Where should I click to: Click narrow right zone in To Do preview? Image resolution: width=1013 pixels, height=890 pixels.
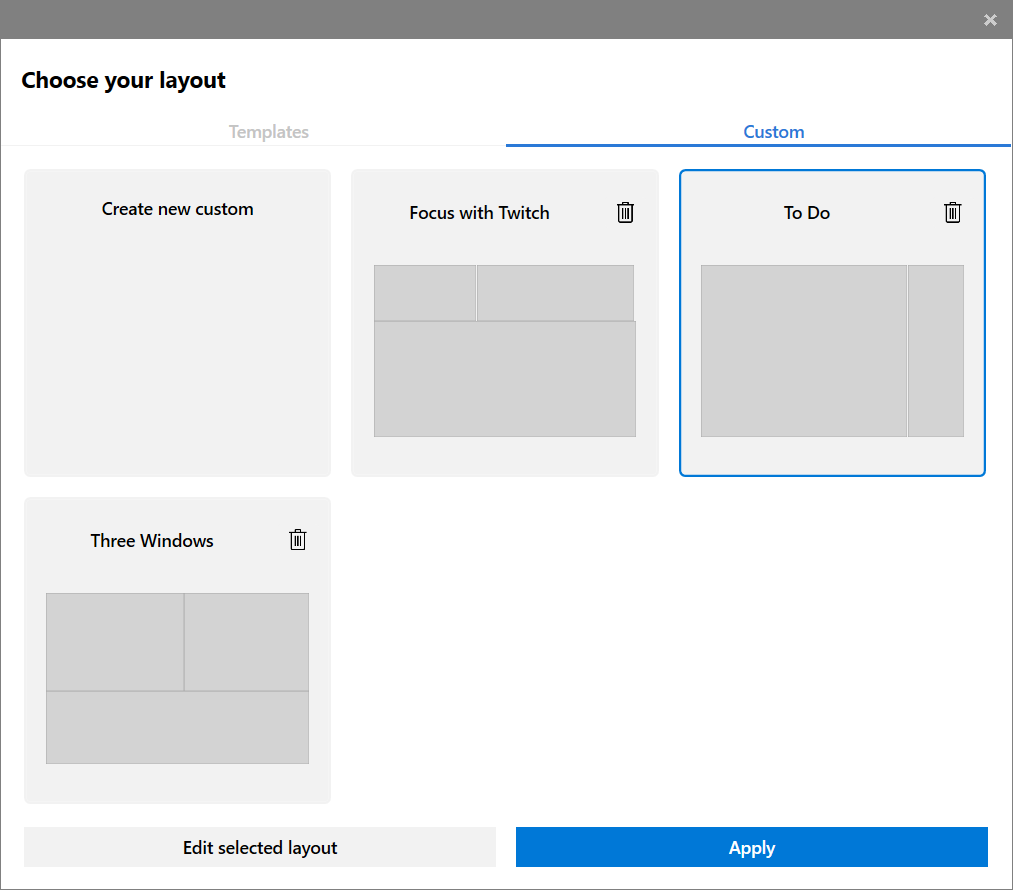[936, 351]
